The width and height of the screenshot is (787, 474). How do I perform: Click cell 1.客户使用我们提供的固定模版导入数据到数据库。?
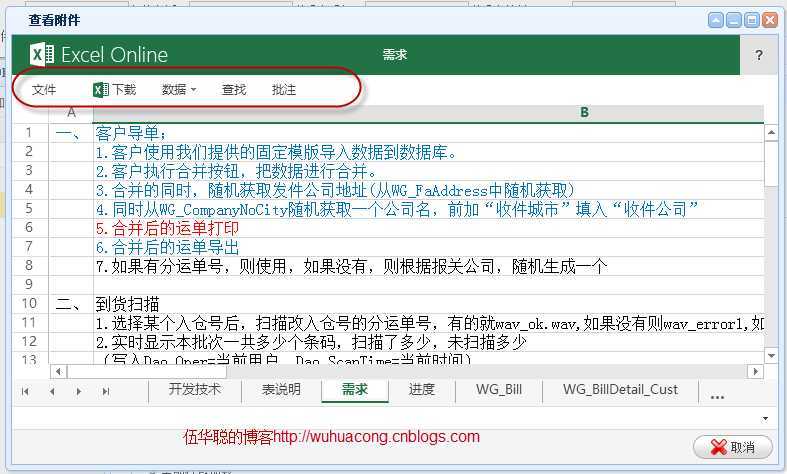point(276,152)
